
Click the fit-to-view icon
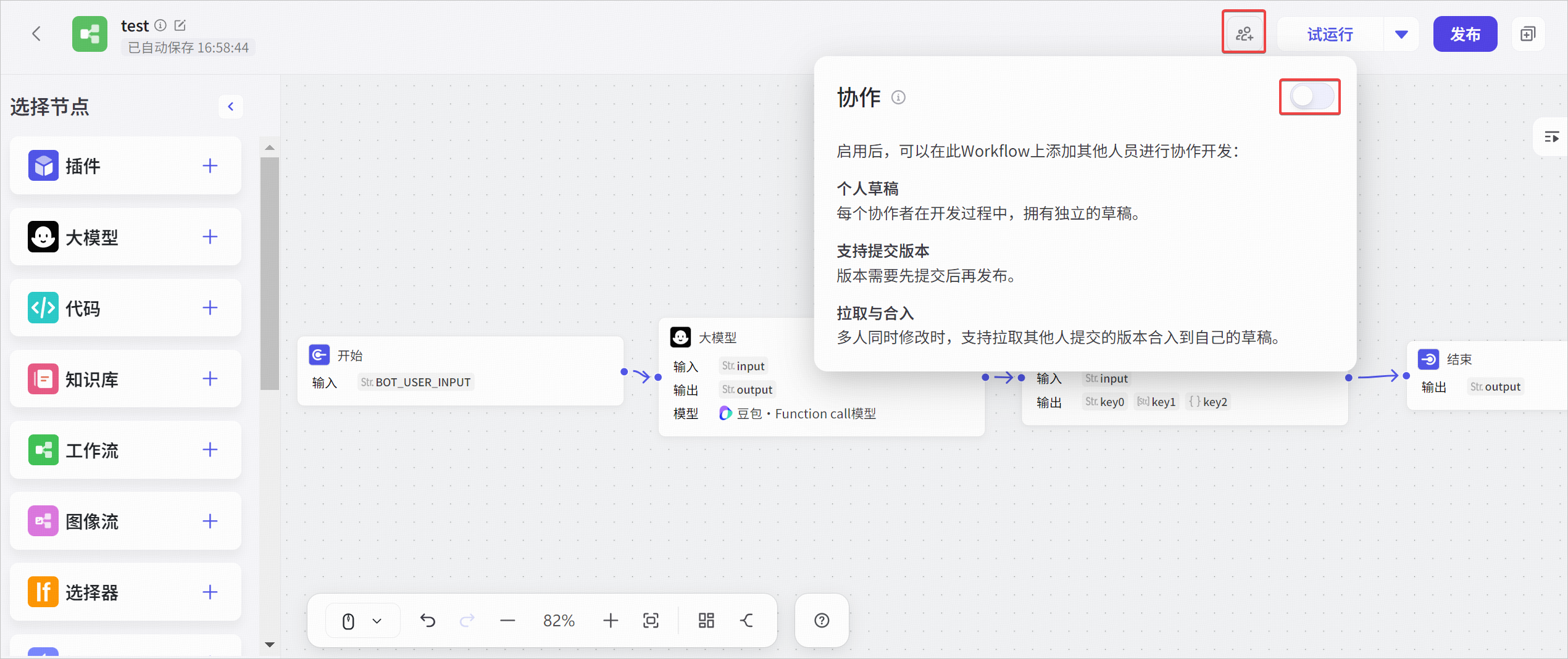651,620
